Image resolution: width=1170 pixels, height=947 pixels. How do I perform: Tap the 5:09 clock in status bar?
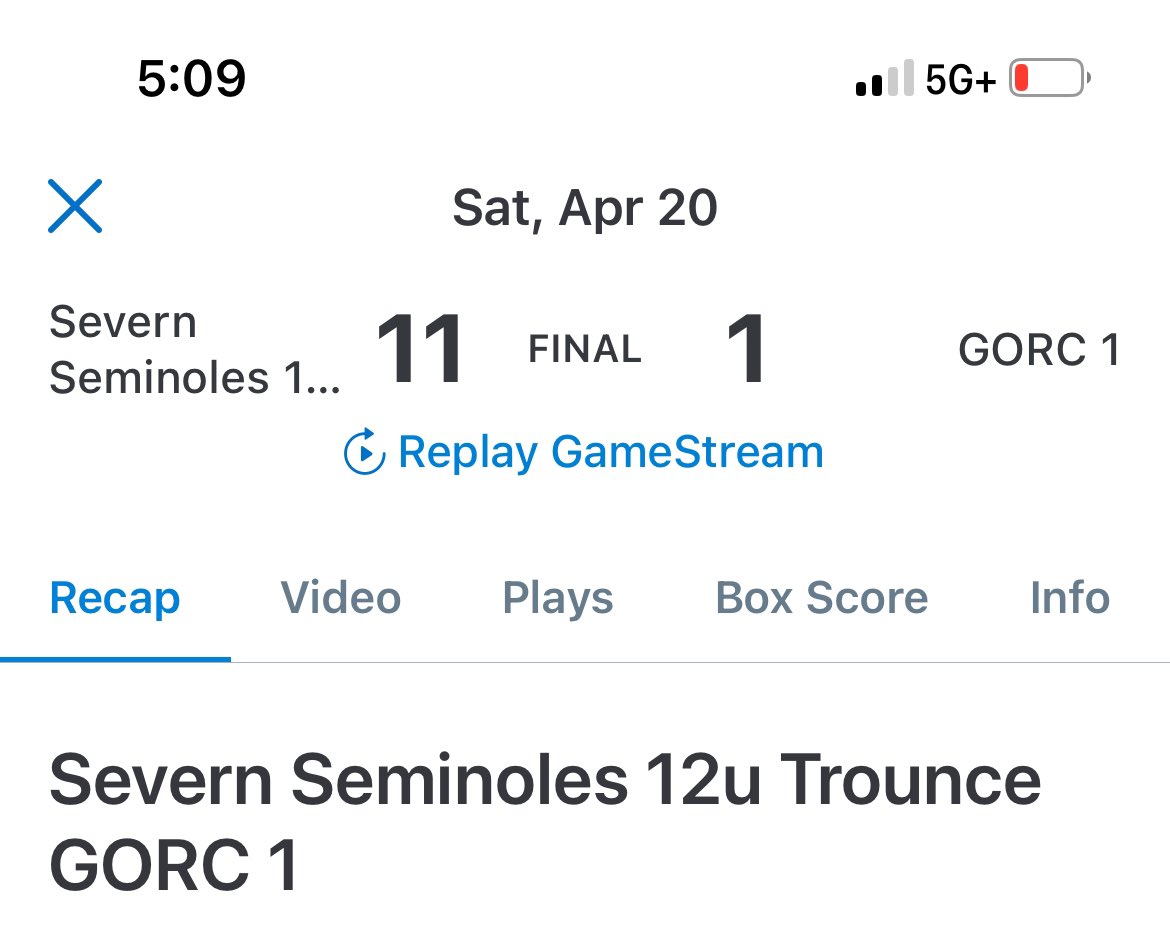click(192, 78)
